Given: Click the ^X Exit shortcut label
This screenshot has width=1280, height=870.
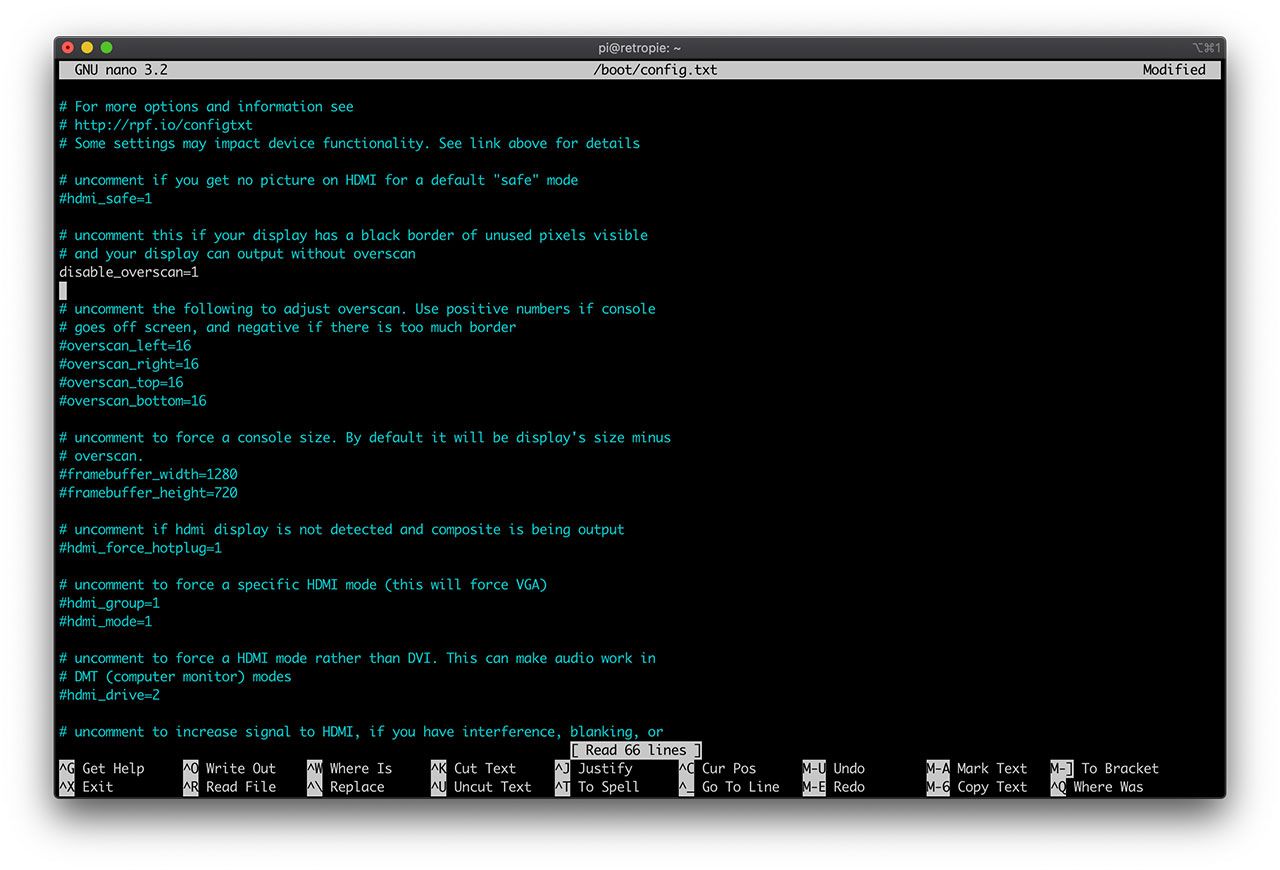Looking at the screenshot, I should (x=87, y=787).
